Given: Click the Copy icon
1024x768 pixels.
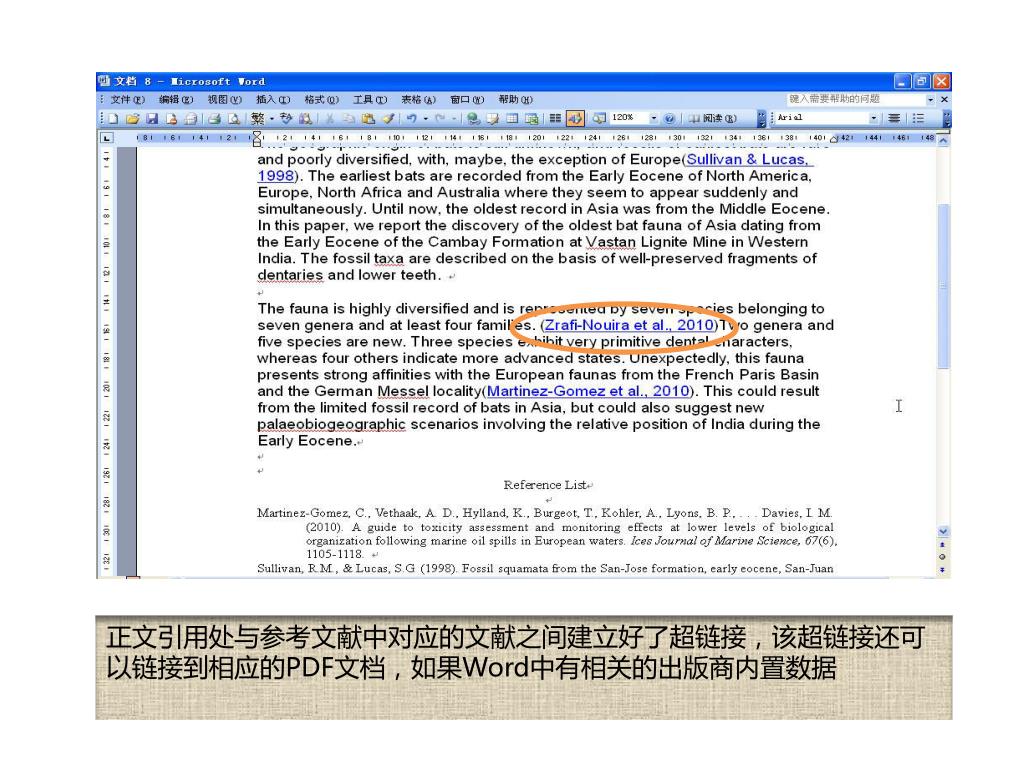Looking at the screenshot, I should point(349,119).
